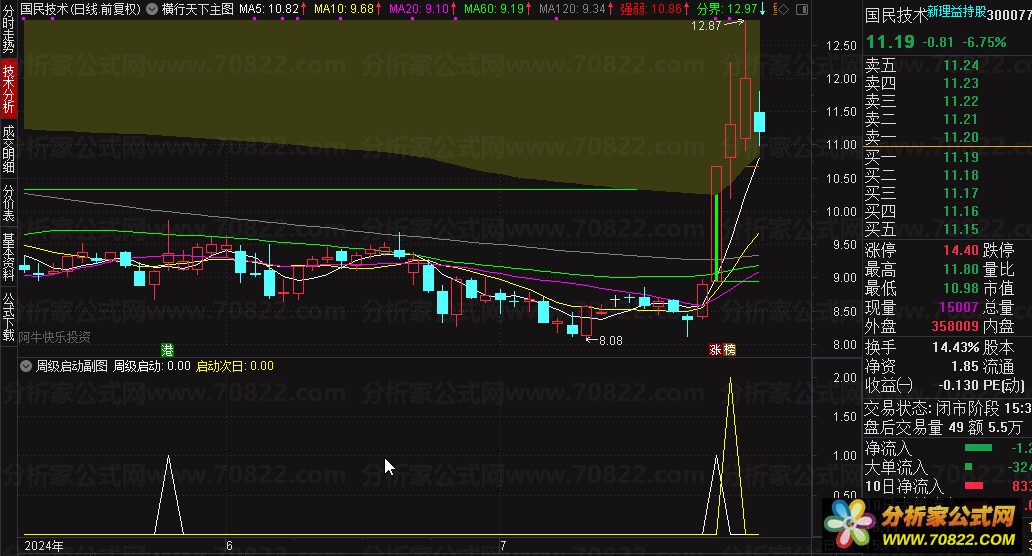Screen dimensions: 1032x556
Task: Click the 国民技术 stock name in quote panel
Action: 896,15
